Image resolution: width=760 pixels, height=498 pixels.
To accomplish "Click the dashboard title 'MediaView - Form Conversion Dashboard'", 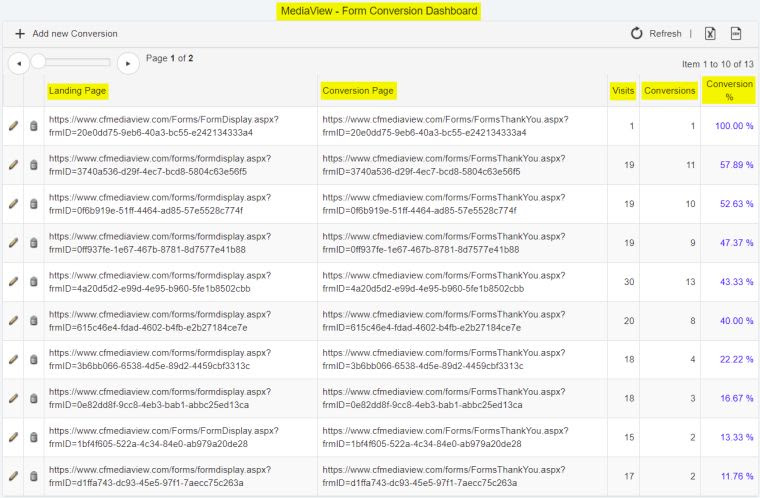I will 379,11.
